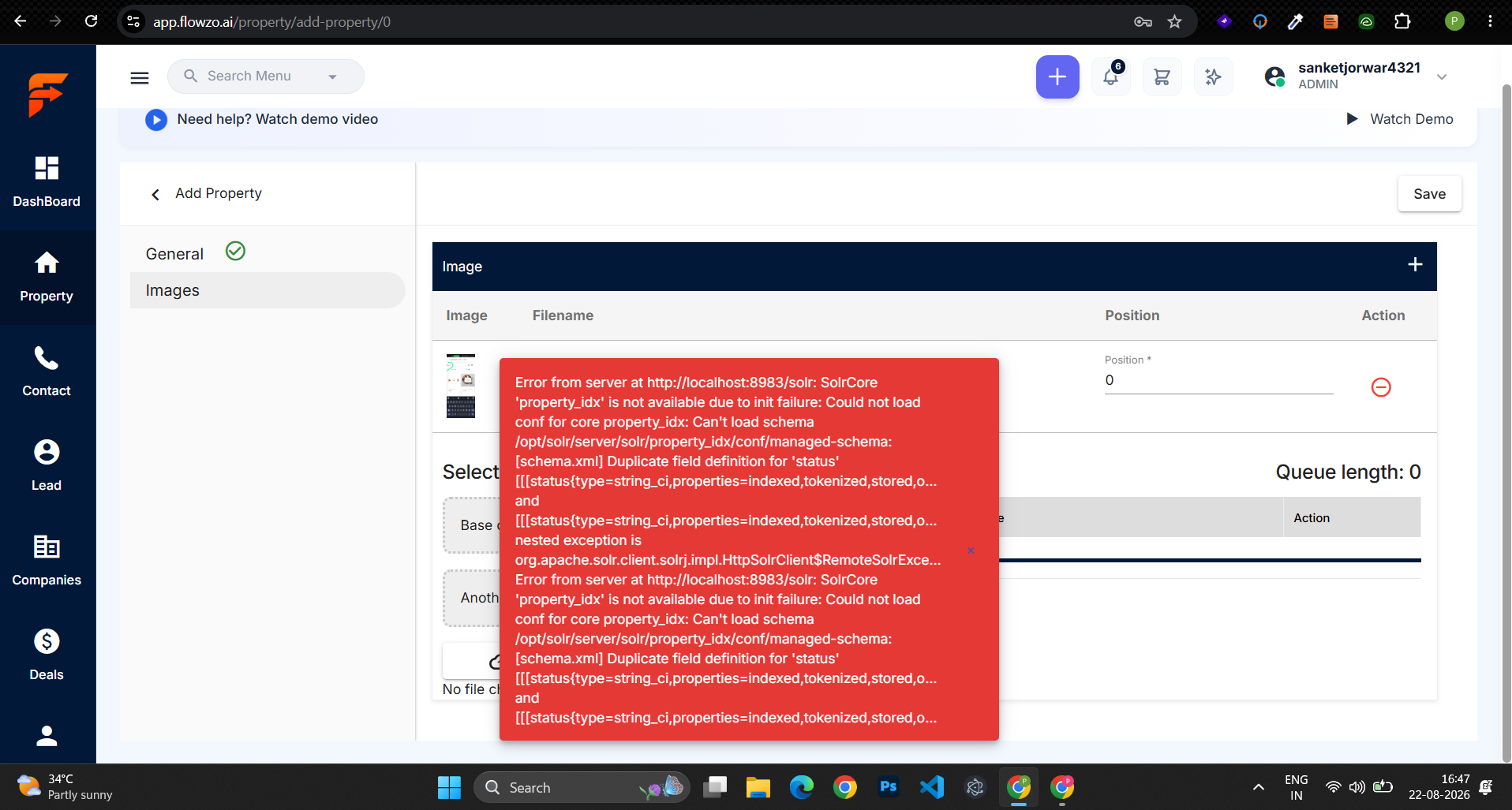The image size is (1512, 810).
Task: Click the AI sparkle icon
Action: coord(1213,77)
